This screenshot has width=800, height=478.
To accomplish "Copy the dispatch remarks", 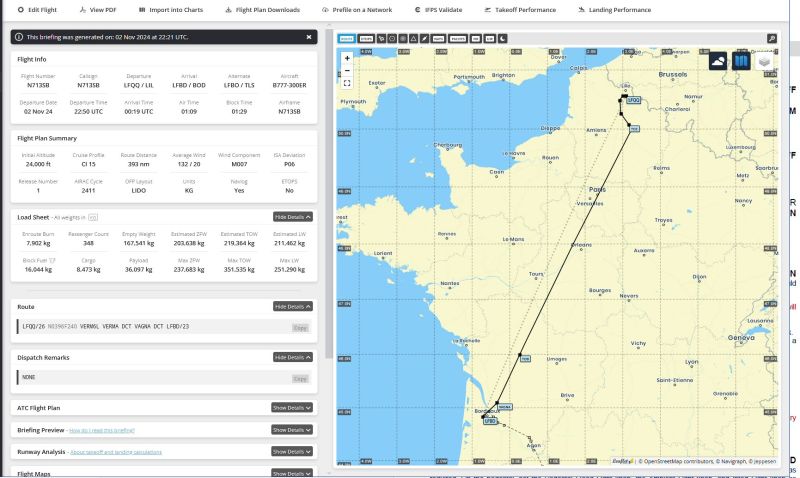I will [300, 379].
